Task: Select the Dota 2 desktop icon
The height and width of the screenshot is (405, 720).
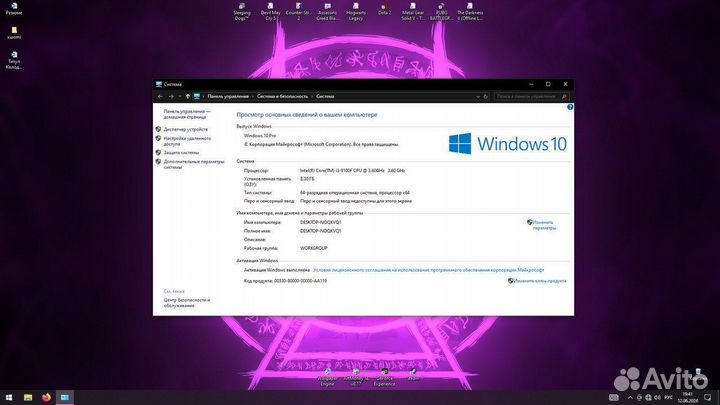Action: point(384,9)
